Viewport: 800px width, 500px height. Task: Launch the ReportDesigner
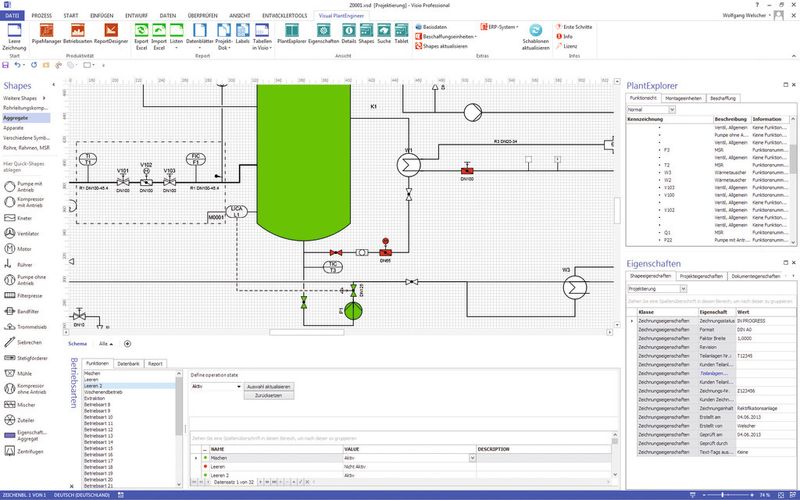coord(111,34)
